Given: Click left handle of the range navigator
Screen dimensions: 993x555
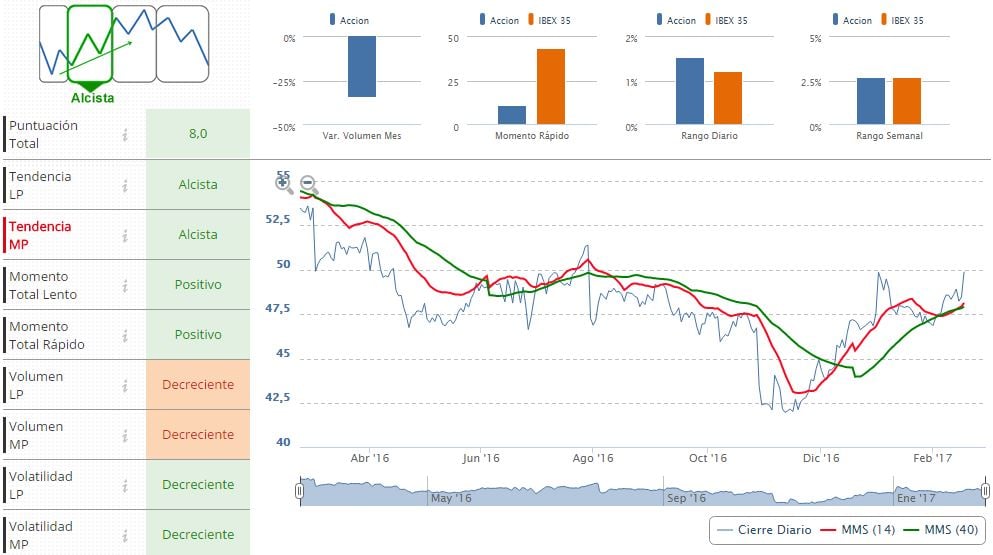Looking at the screenshot, I should (x=299, y=491).
